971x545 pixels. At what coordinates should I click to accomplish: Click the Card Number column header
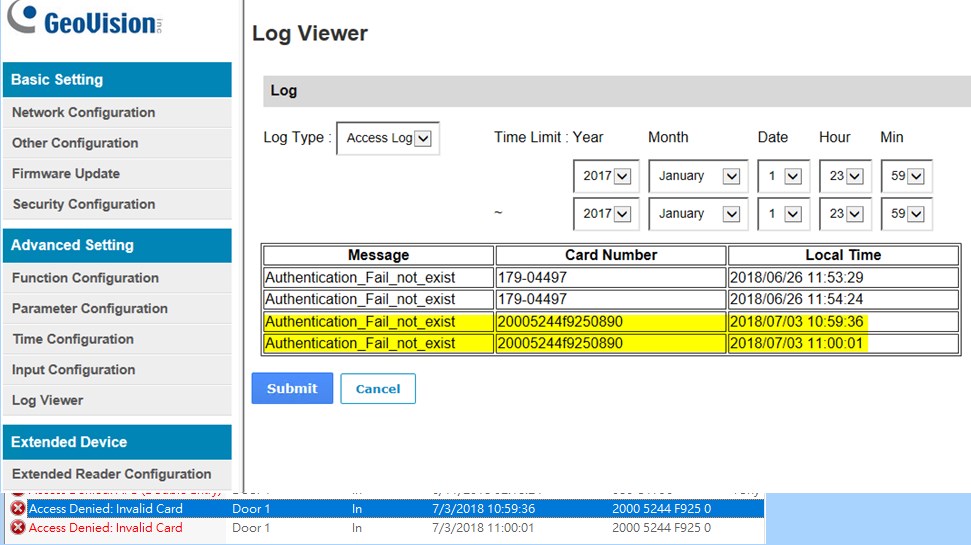[x=611, y=255]
